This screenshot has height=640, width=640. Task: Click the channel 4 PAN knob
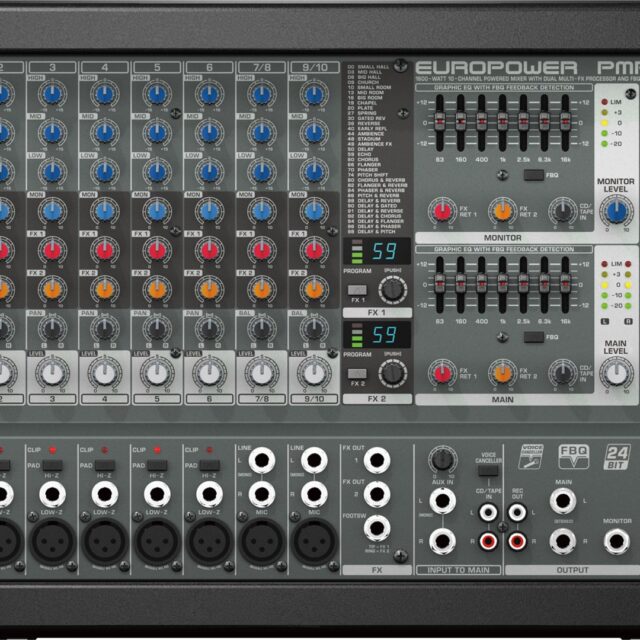pos(104,327)
